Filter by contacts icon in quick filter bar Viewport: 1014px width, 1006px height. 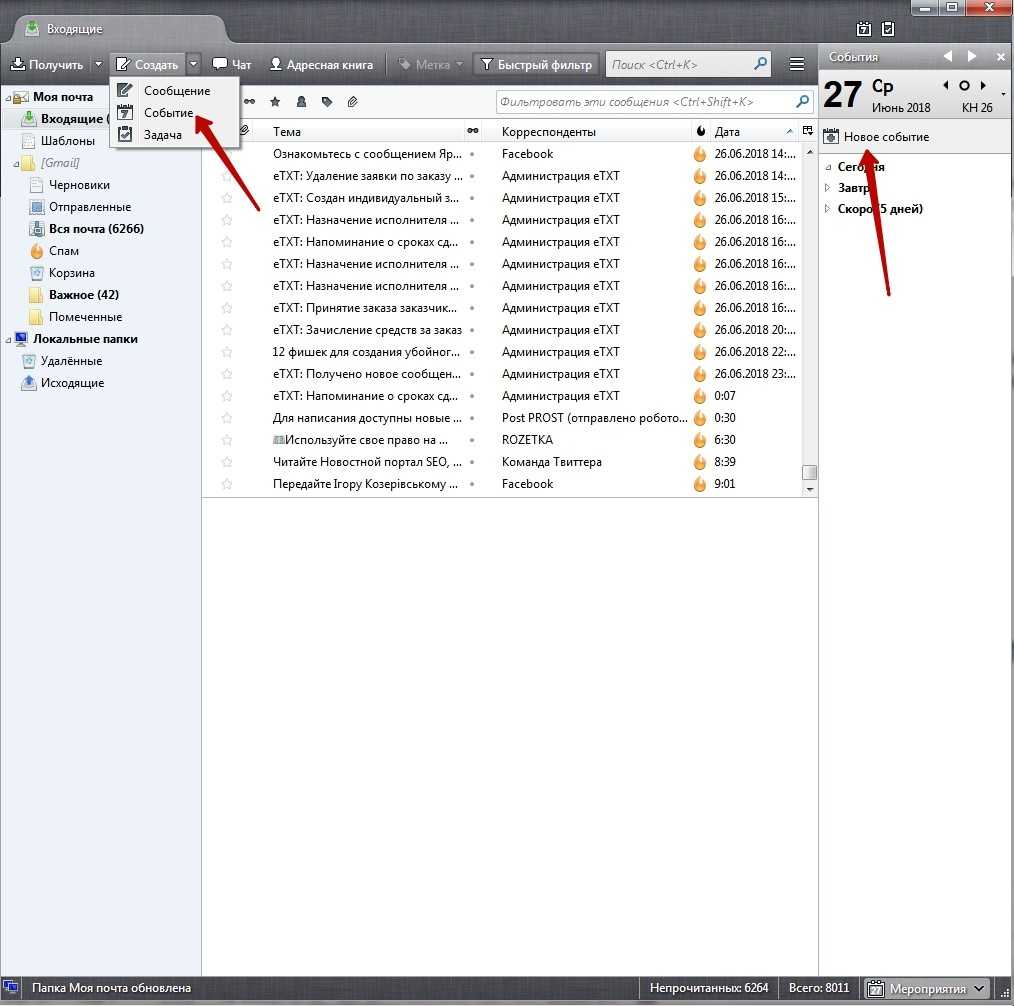tap(301, 102)
